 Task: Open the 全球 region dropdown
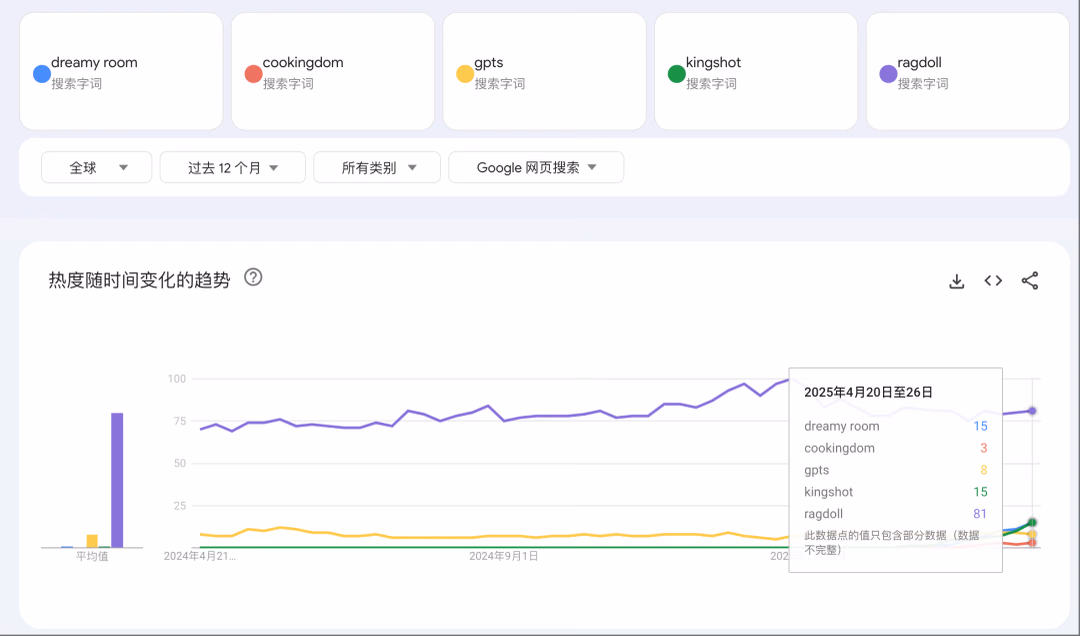tap(96, 167)
